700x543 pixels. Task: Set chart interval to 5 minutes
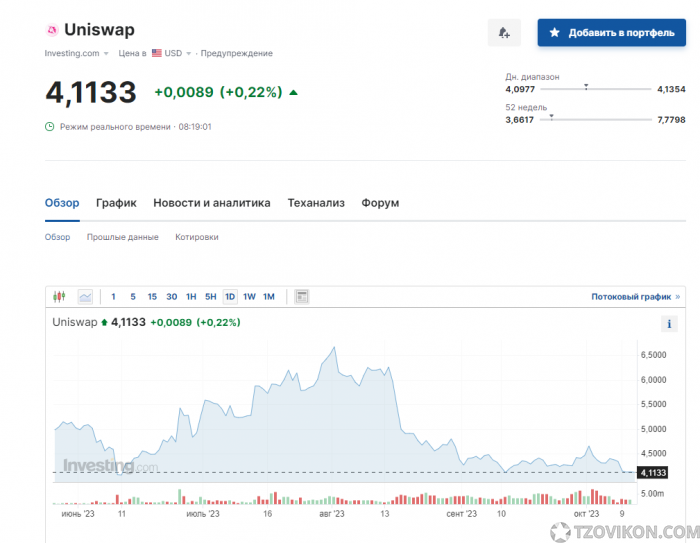click(133, 297)
